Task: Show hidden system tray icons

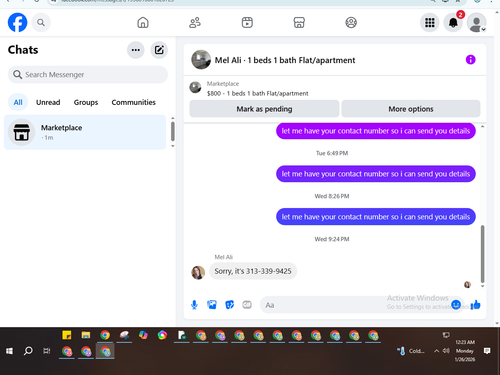Action: 436,351
